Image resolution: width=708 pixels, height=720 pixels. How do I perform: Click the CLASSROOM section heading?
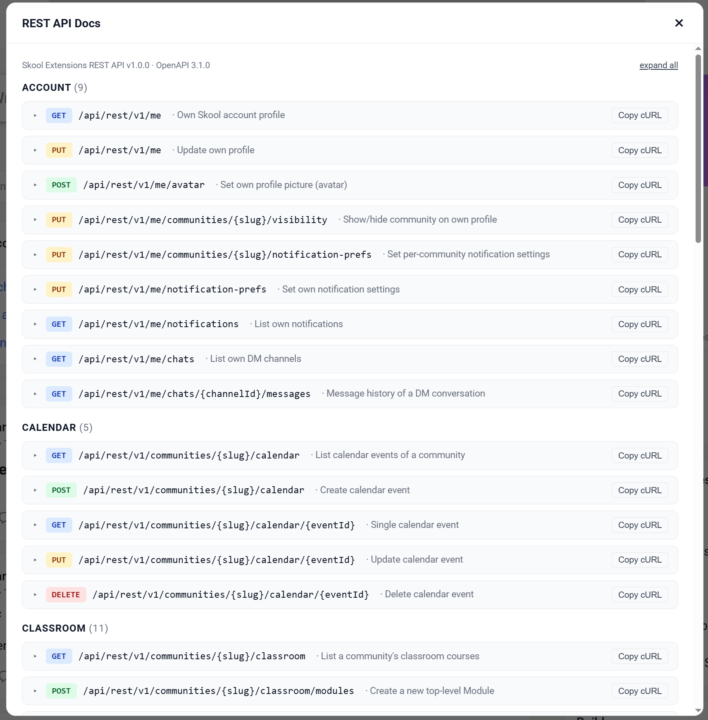(x=54, y=628)
